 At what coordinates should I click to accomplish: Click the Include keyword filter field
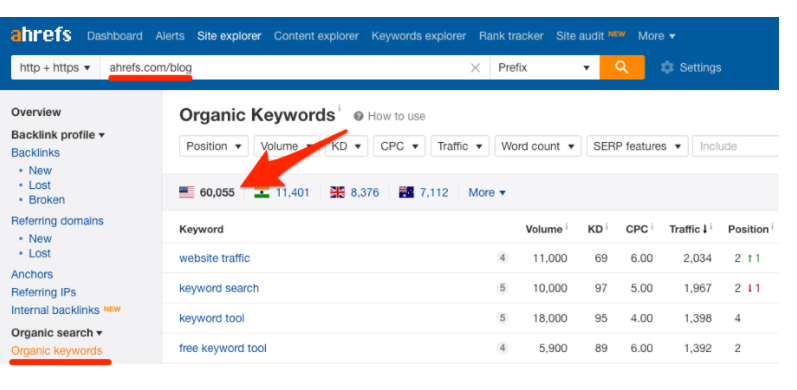click(x=735, y=146)
